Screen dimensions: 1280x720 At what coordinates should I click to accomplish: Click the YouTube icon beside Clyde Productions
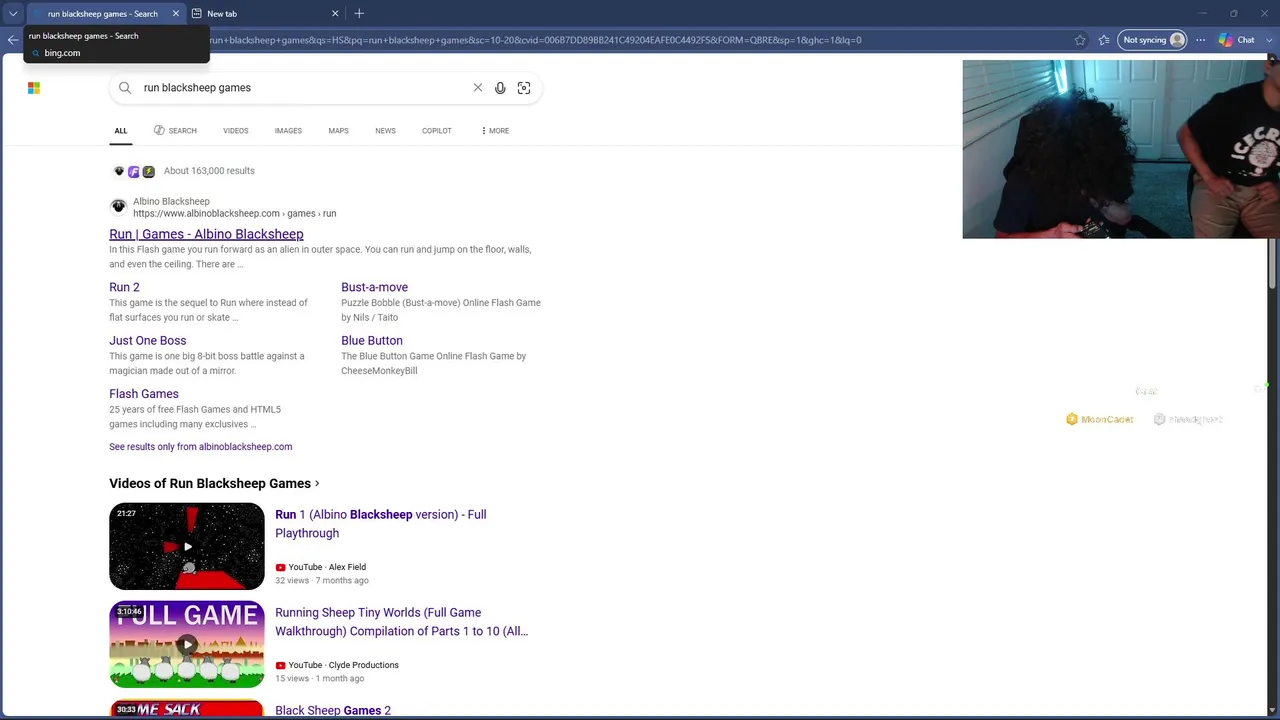280,665
